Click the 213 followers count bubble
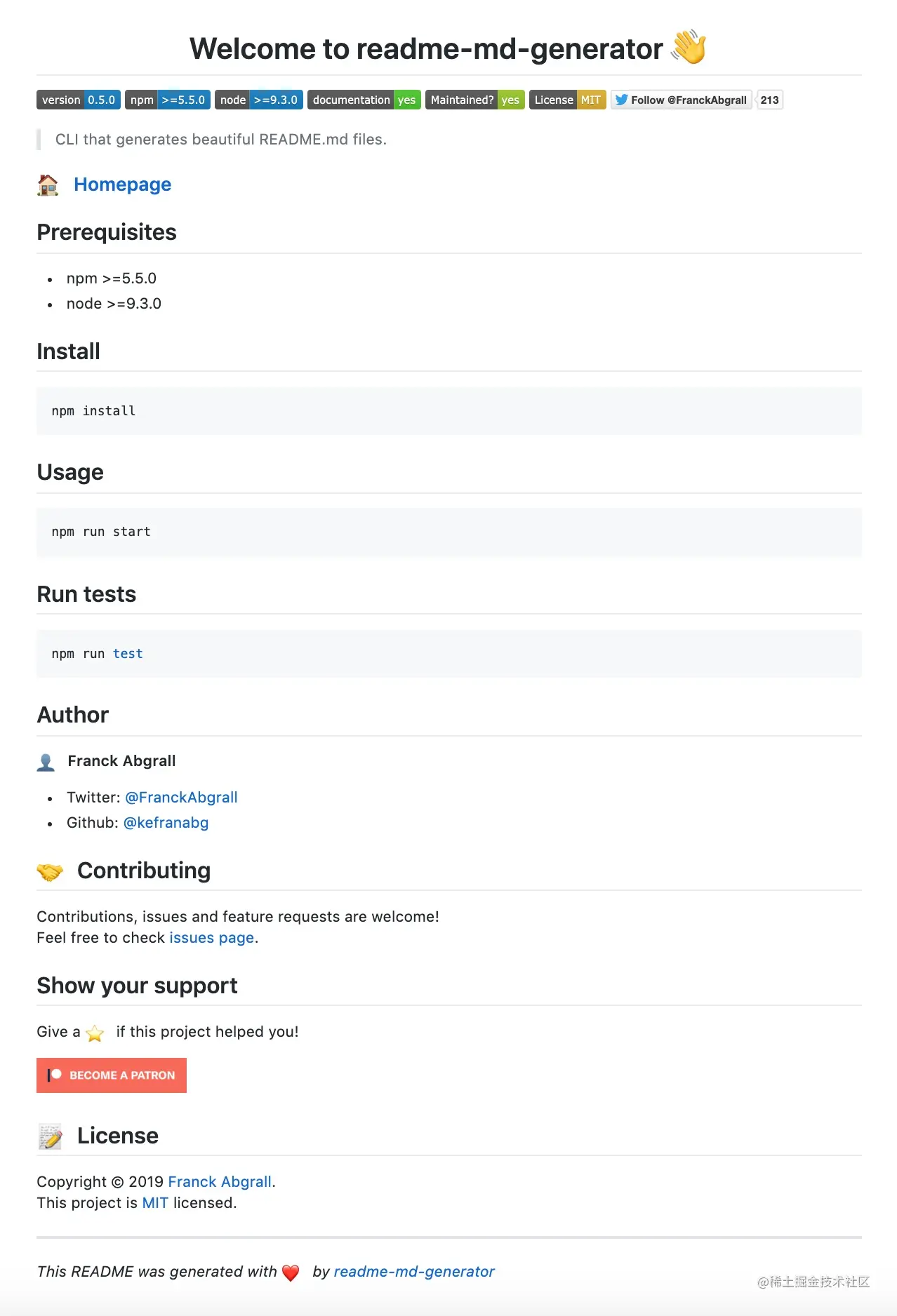 pos(769,100)
